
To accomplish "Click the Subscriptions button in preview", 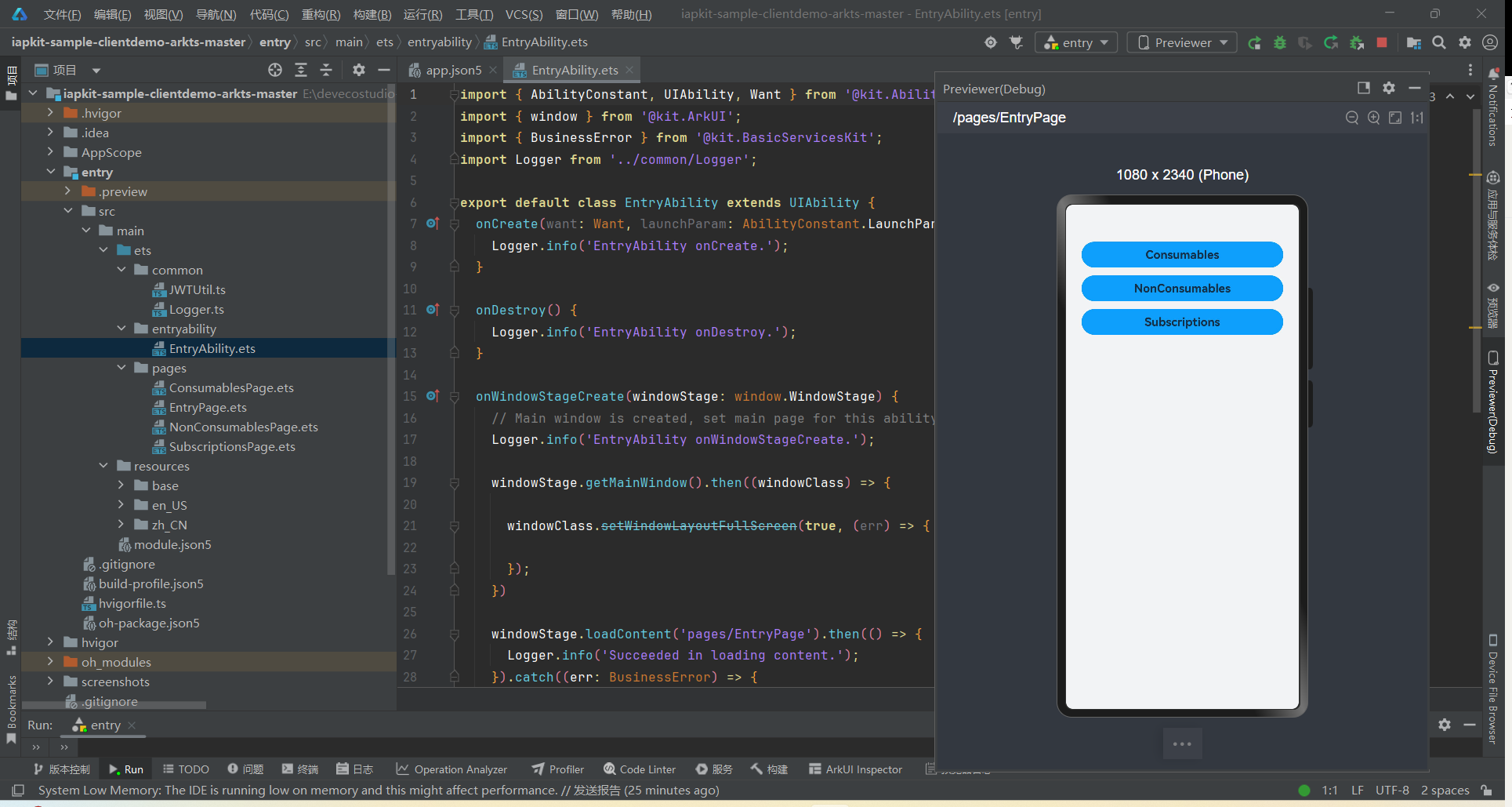I will [1181, 322].
